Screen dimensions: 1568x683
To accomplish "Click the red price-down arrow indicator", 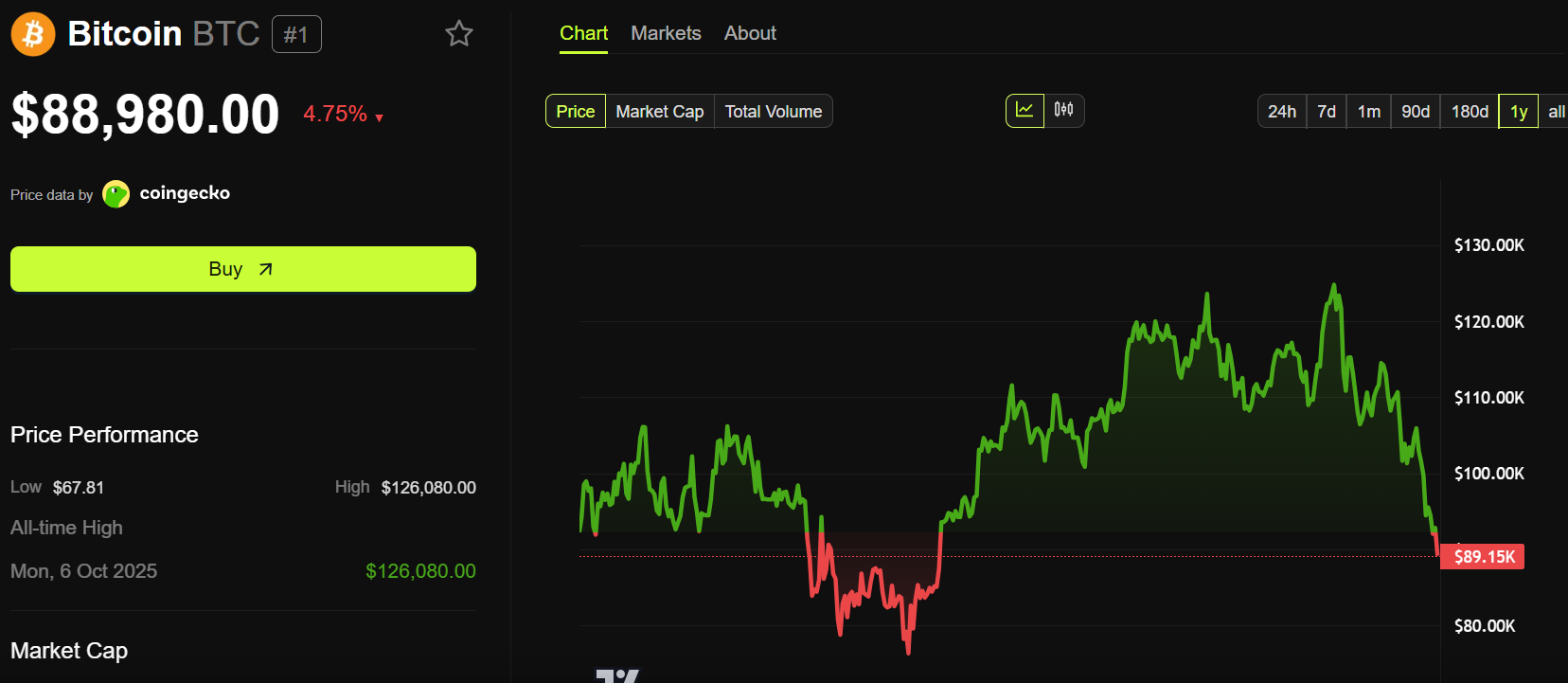I will [380, 118].
